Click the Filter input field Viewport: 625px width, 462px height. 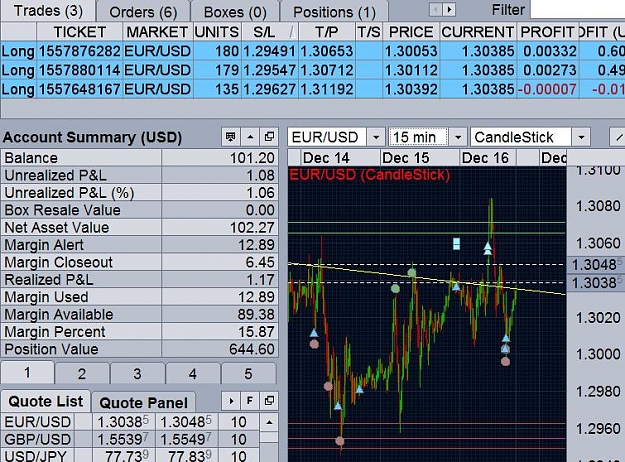(577, 9)
